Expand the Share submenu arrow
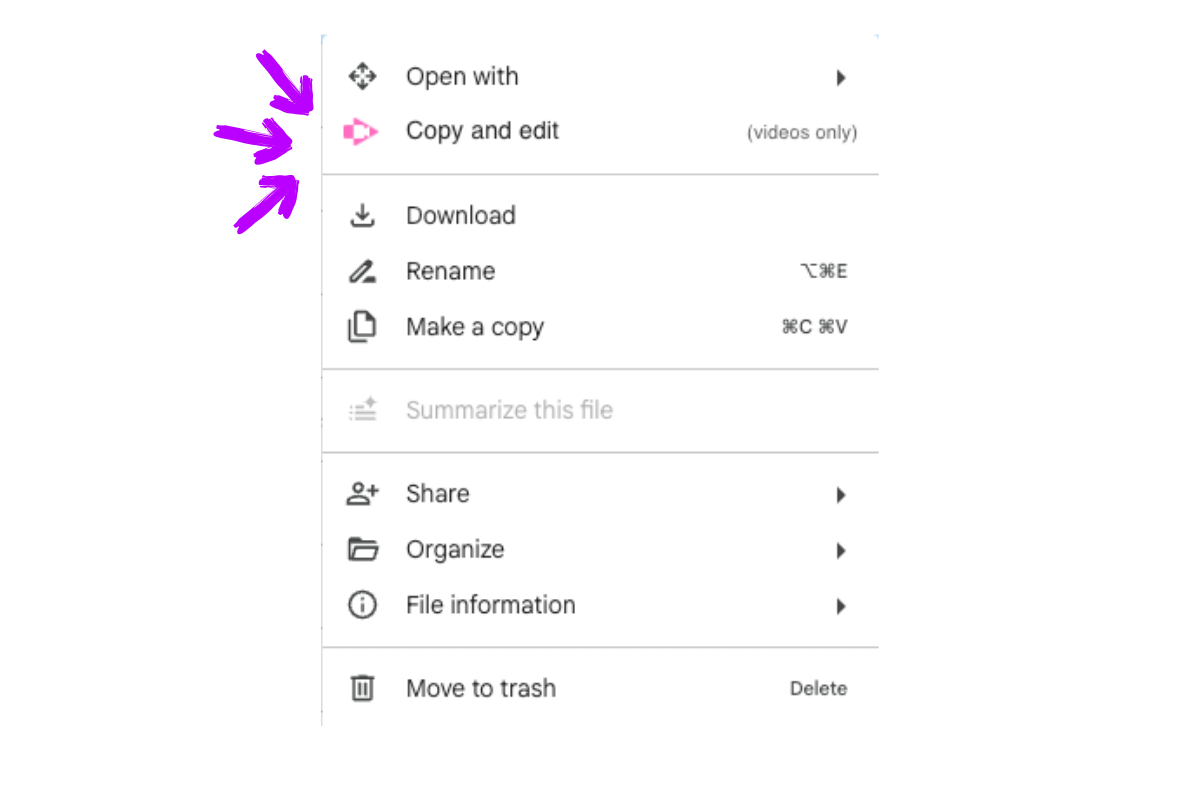This screenshot has width=1200, height=800. tap(841, 495)
